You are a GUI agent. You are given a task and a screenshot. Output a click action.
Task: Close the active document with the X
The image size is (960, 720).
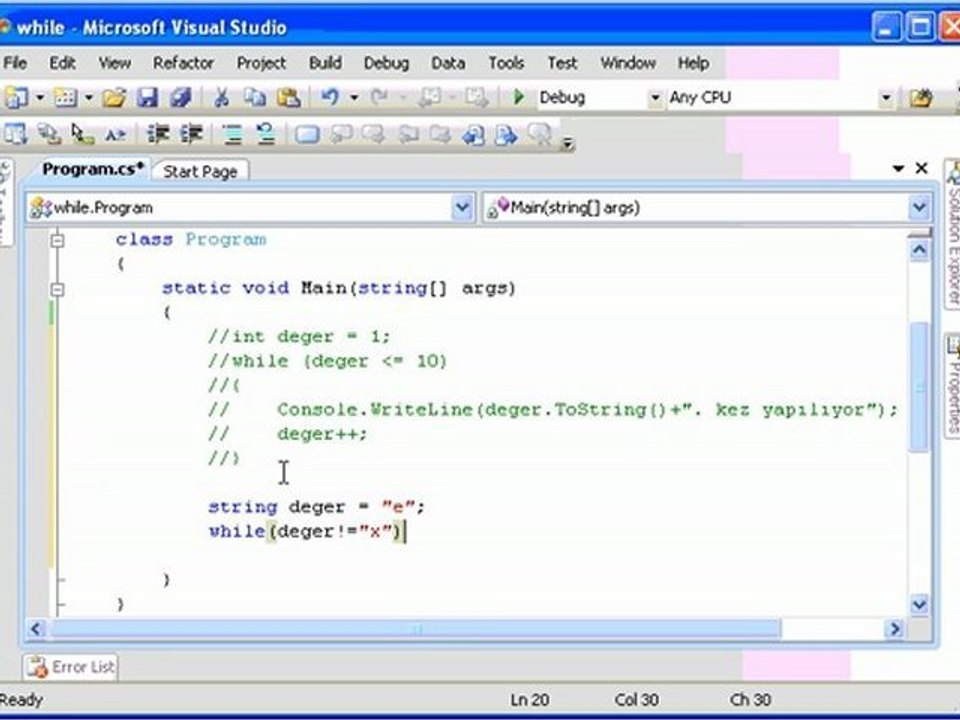[x=921, y=168]
